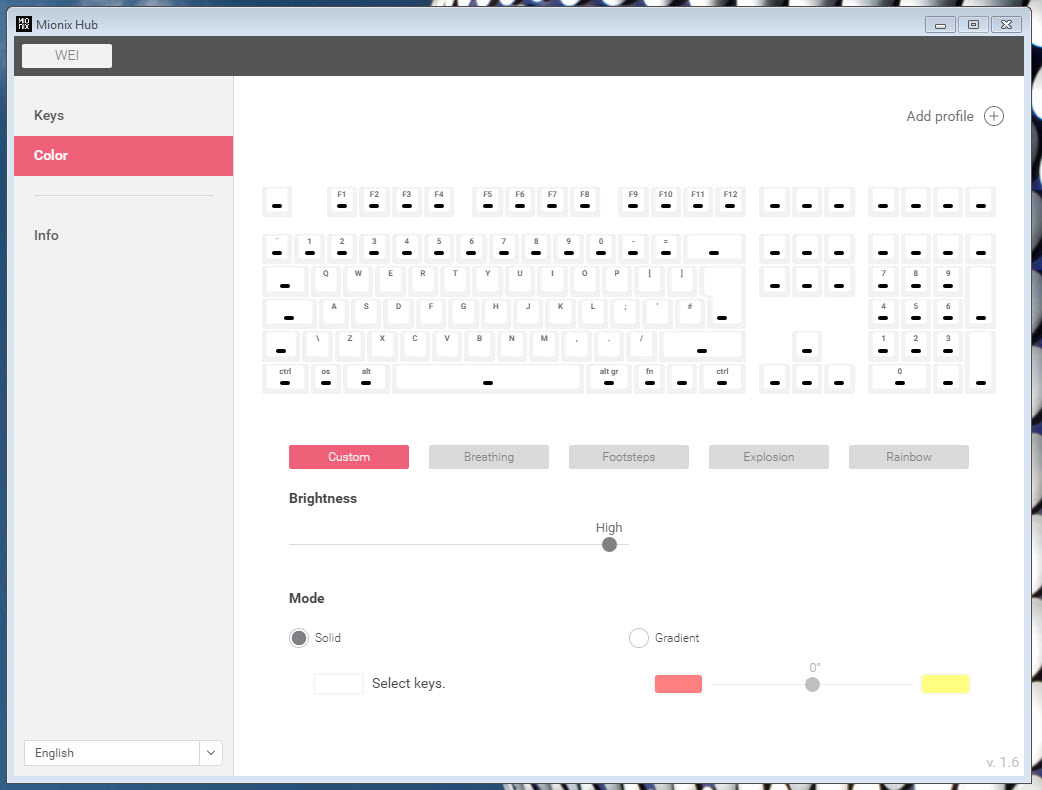Click the white solid color swatch
This screenshot has height=790, width=1042.
pos(338,684)
